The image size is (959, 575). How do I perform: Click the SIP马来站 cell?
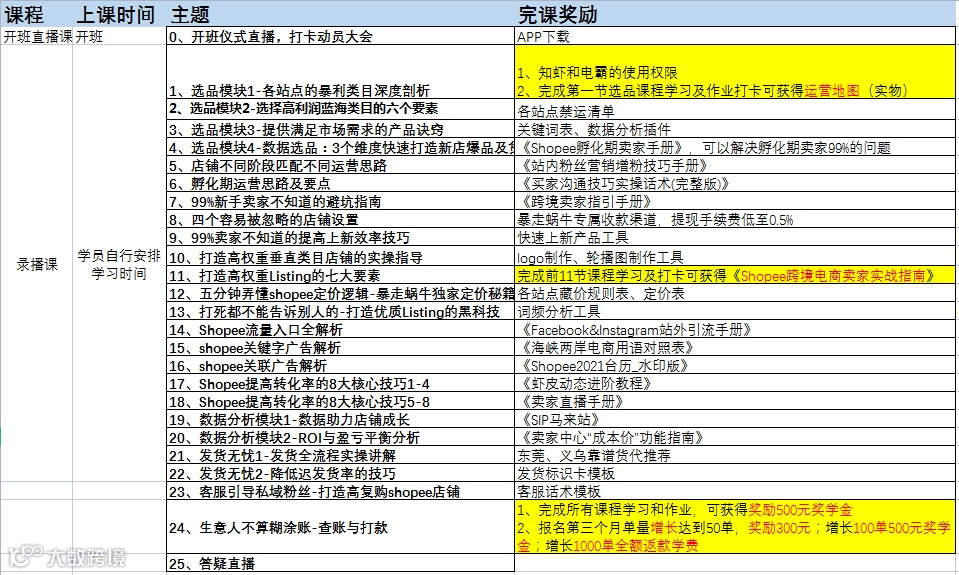(735, 420)
